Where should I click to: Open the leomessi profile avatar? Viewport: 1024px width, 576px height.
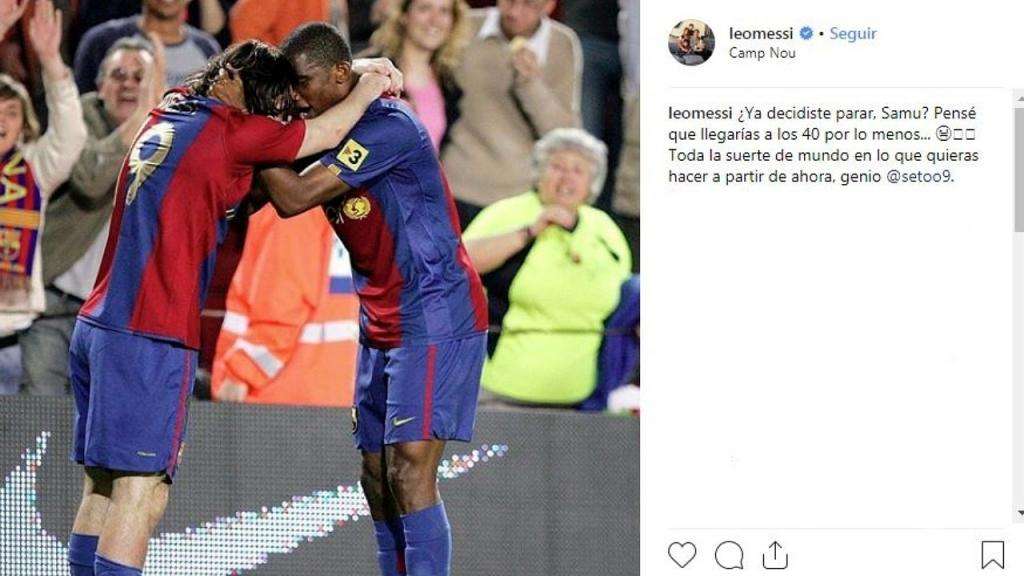point(691,42)
